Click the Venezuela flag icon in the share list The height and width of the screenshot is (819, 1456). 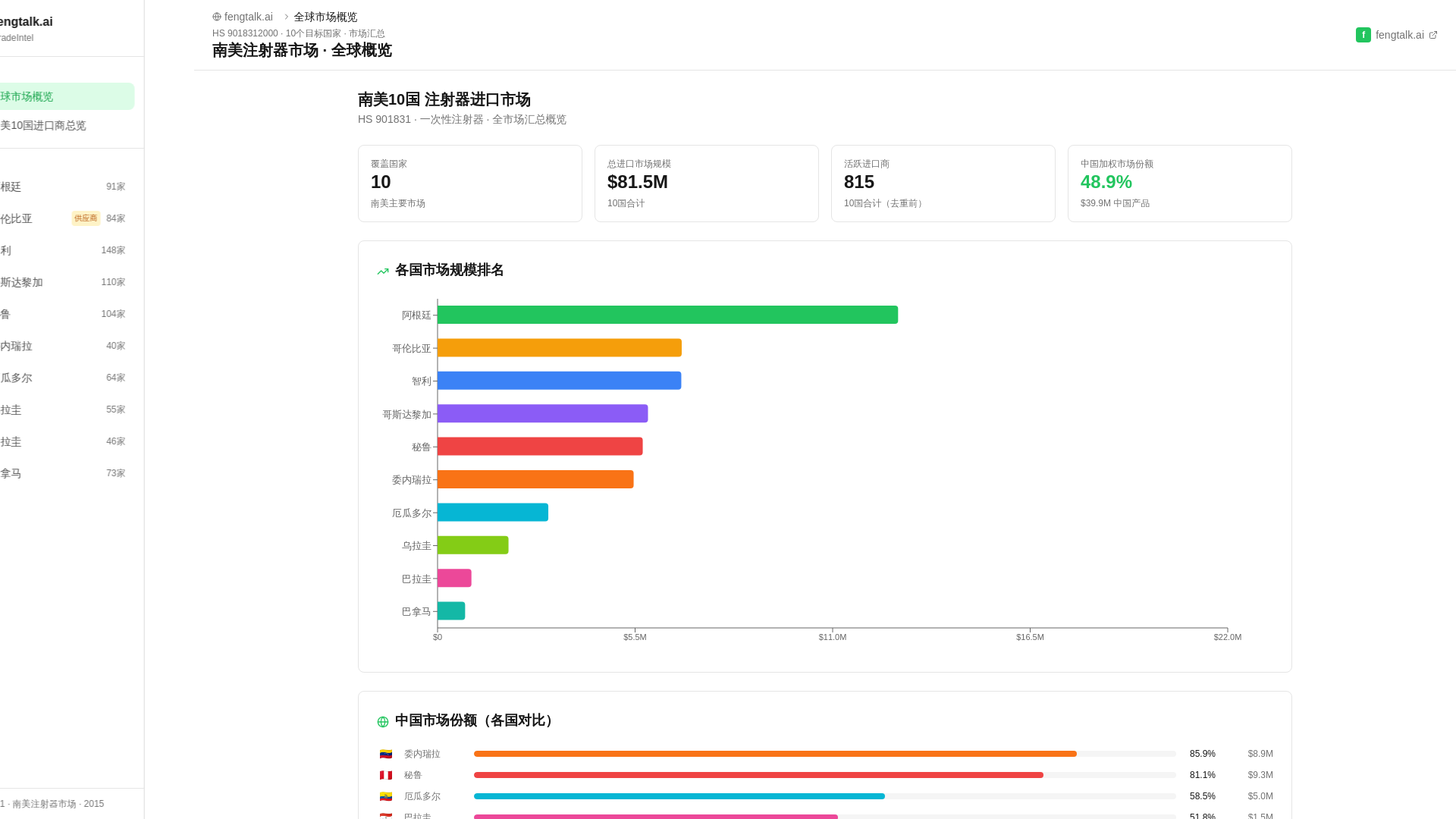pyautogui.click(x=386, y=754)
